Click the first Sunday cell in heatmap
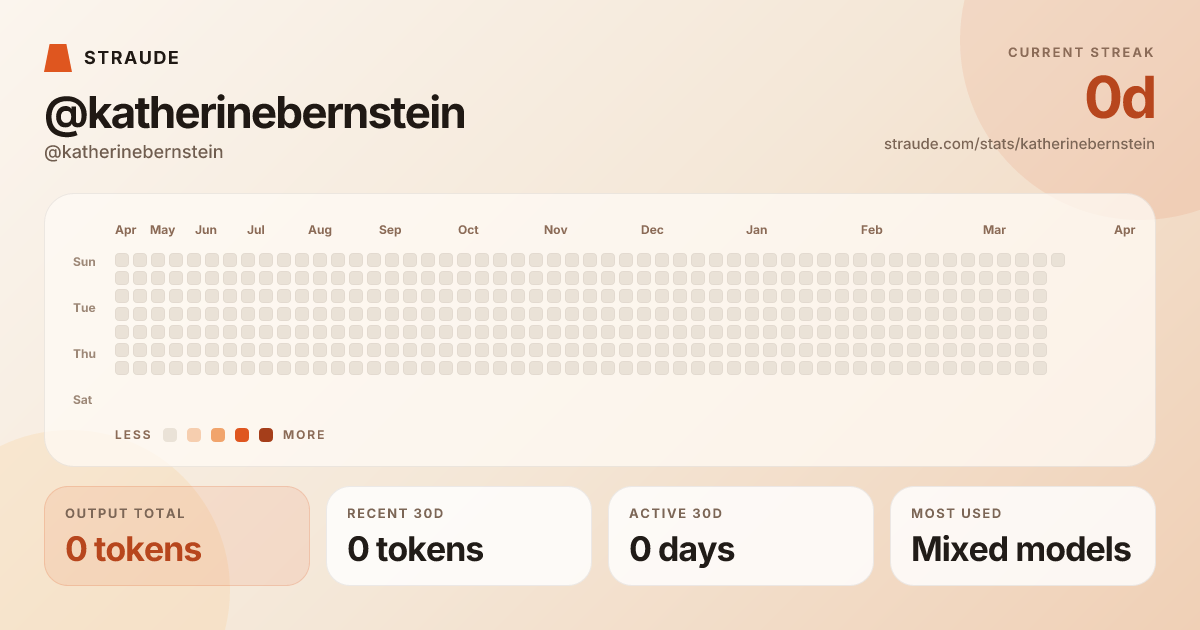This screenshot has height=630, width=1200. (122, 260)
